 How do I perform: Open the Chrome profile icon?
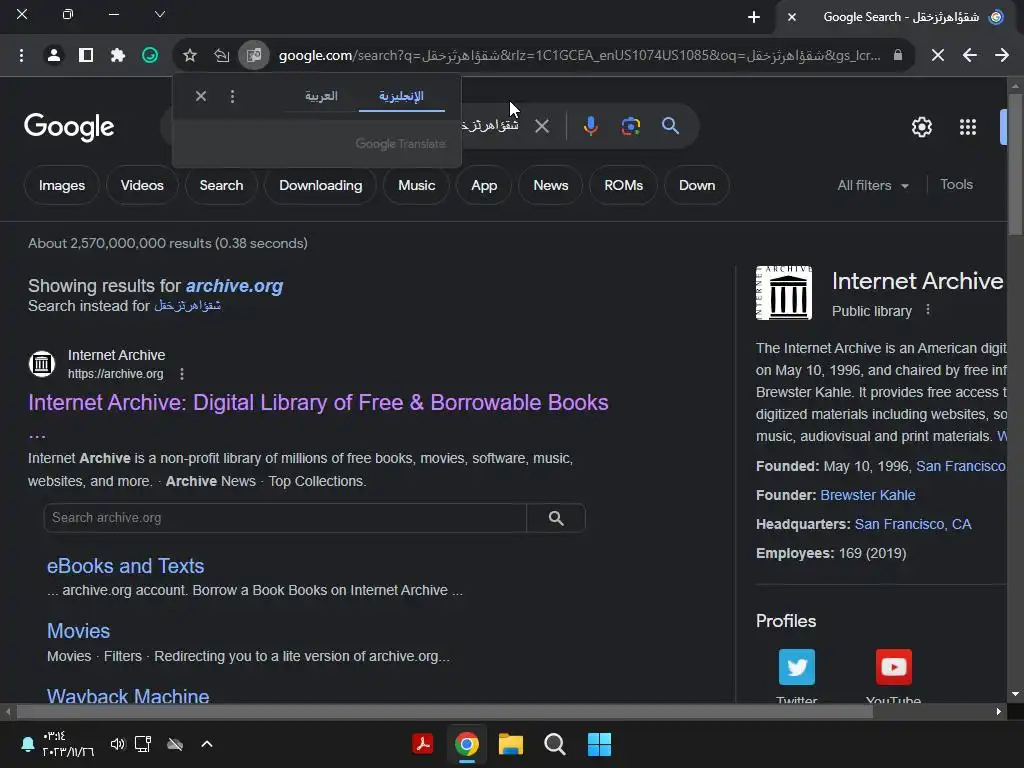54,56
